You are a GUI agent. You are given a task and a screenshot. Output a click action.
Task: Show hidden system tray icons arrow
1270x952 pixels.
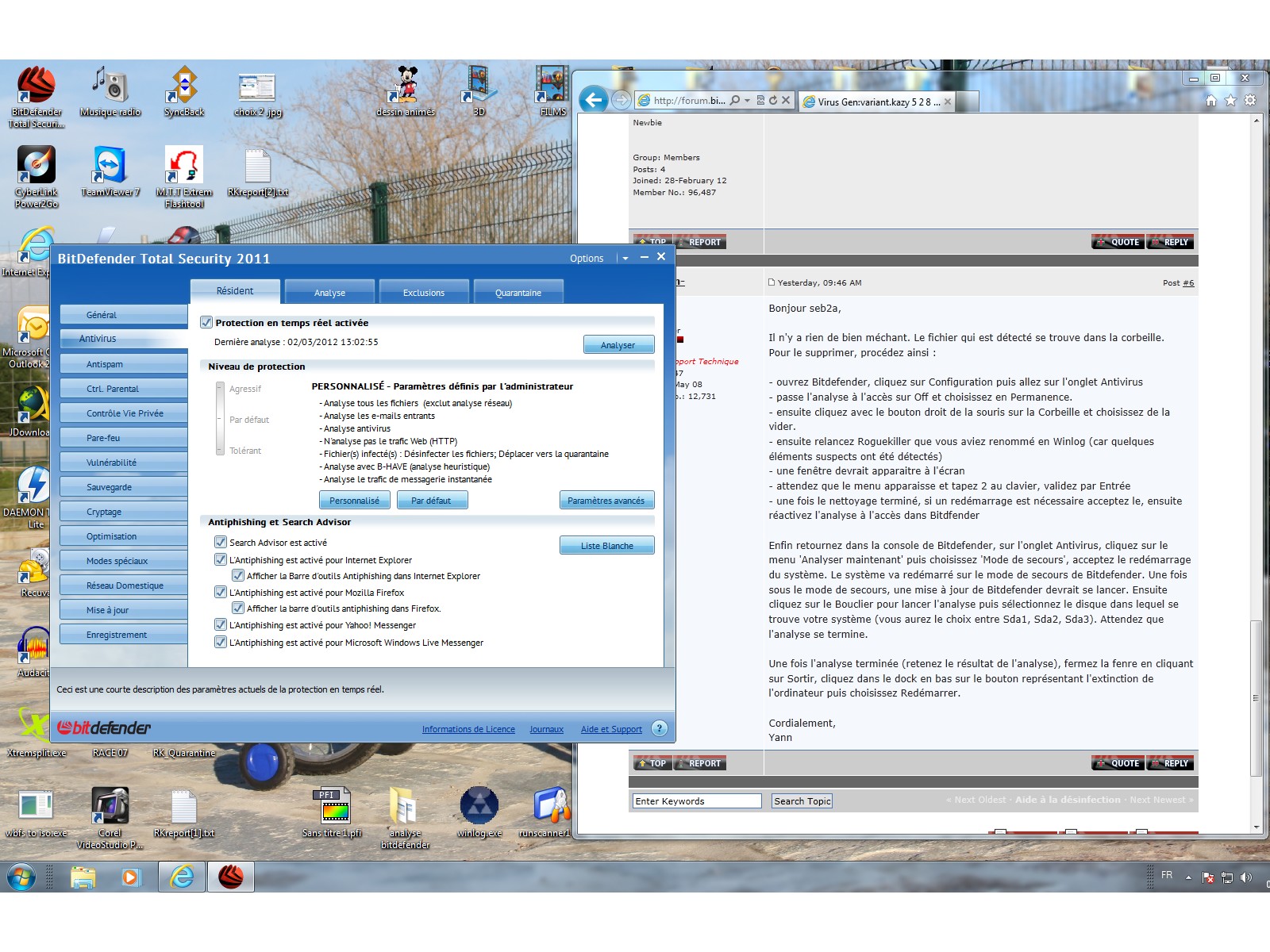click(1188, 877)
